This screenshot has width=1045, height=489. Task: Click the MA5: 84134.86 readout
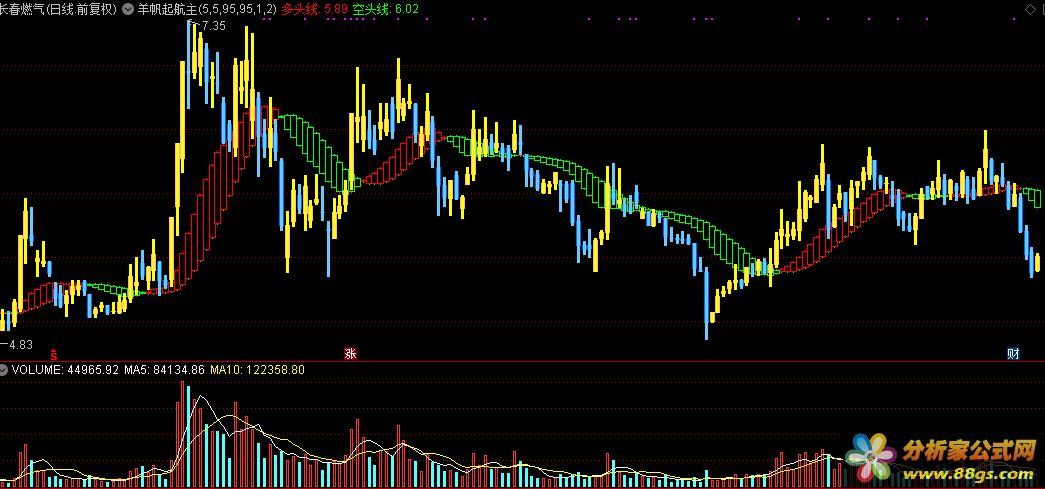click(x=164, y=370)
